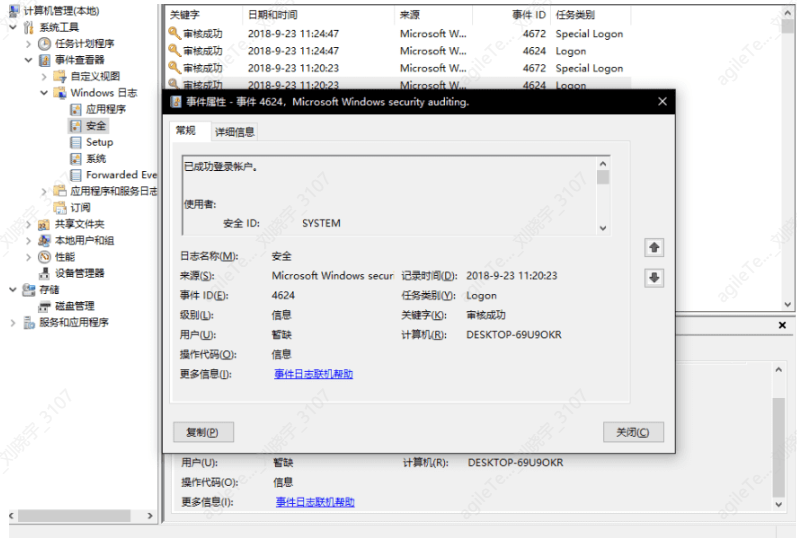This screenshot has width=797, height=538.
Task: Click the 任务类别 column header
Action: [x=591, y=15]
